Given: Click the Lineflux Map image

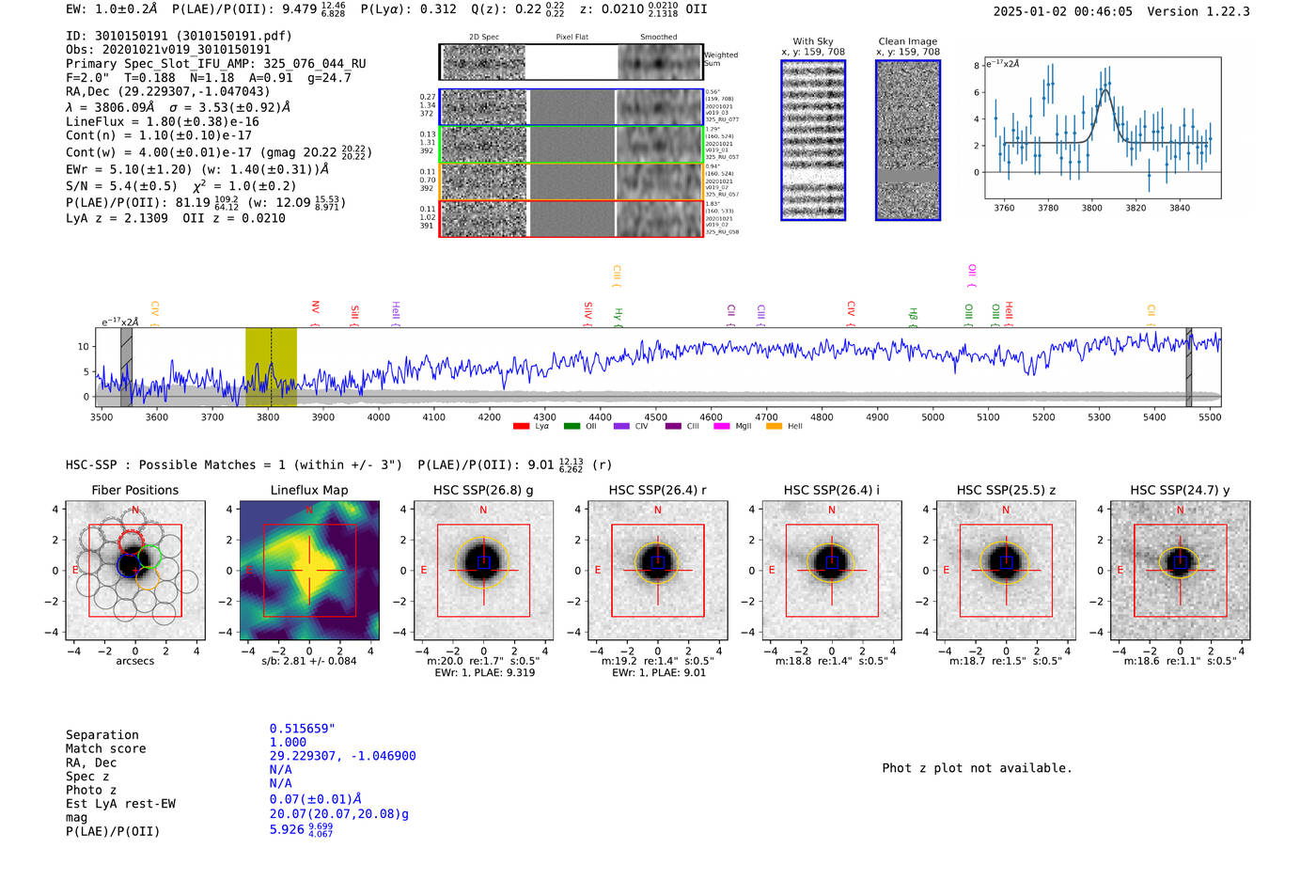Looking at the screenshot, I should tap(309, 571).
